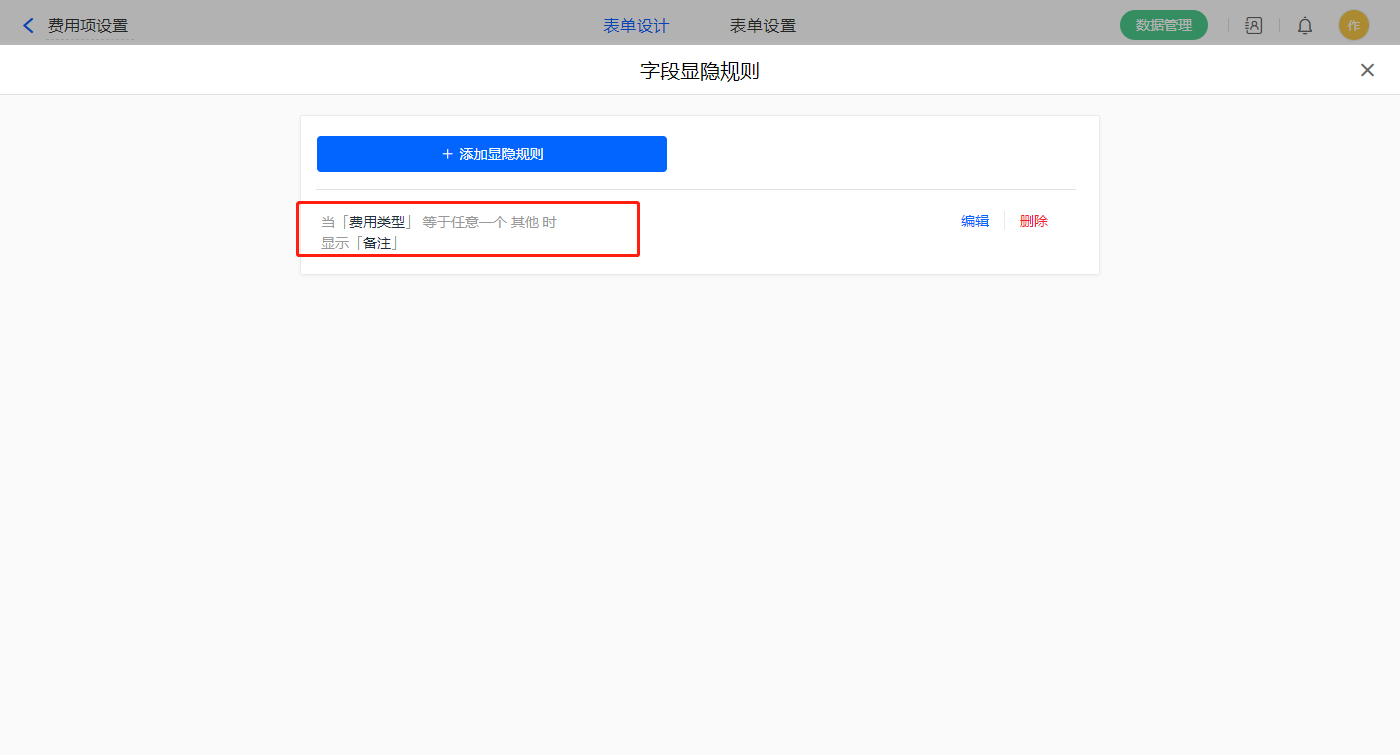Switch to the 表单设置 tab
This screenshot has width=1400, height=755.
763,26
